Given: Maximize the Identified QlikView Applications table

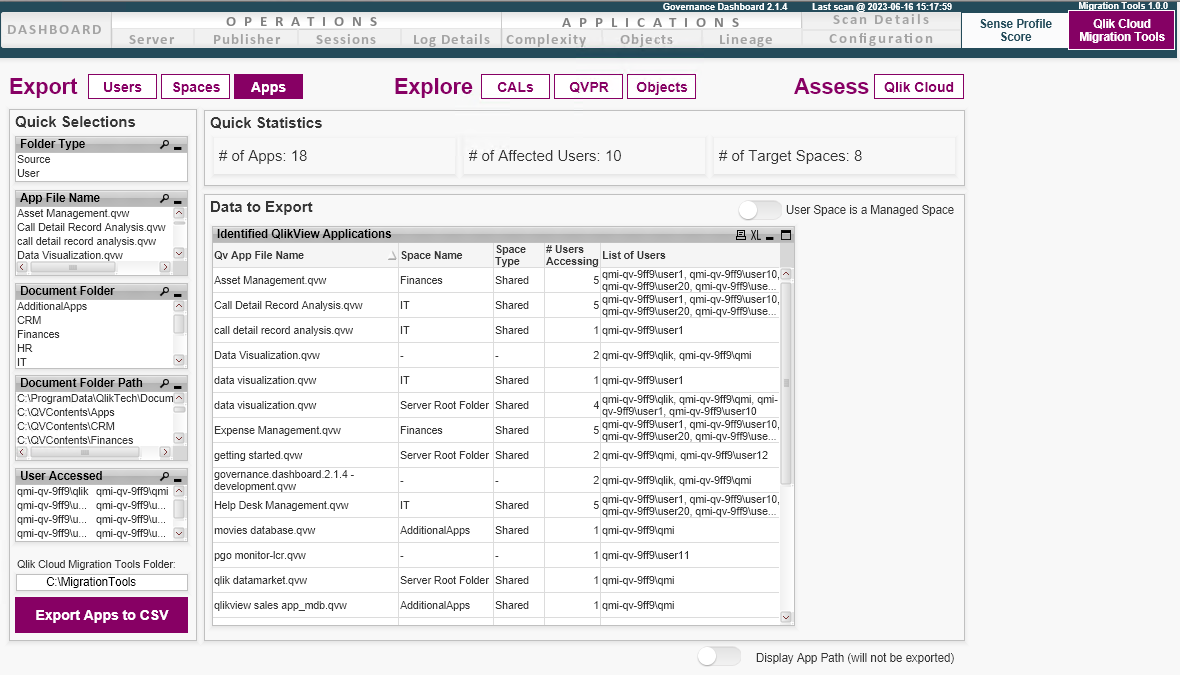Looking at the screenshot, I should point(786,235).
